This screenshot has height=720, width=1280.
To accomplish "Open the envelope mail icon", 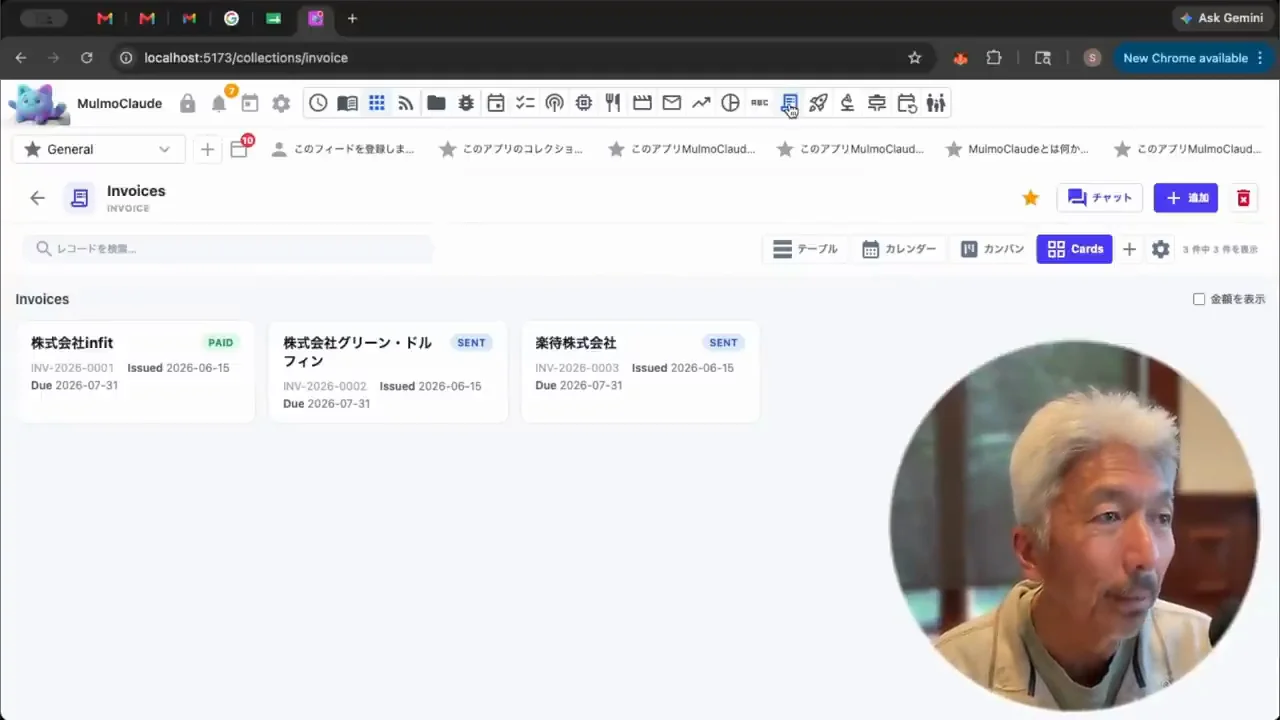I will 672,102.
